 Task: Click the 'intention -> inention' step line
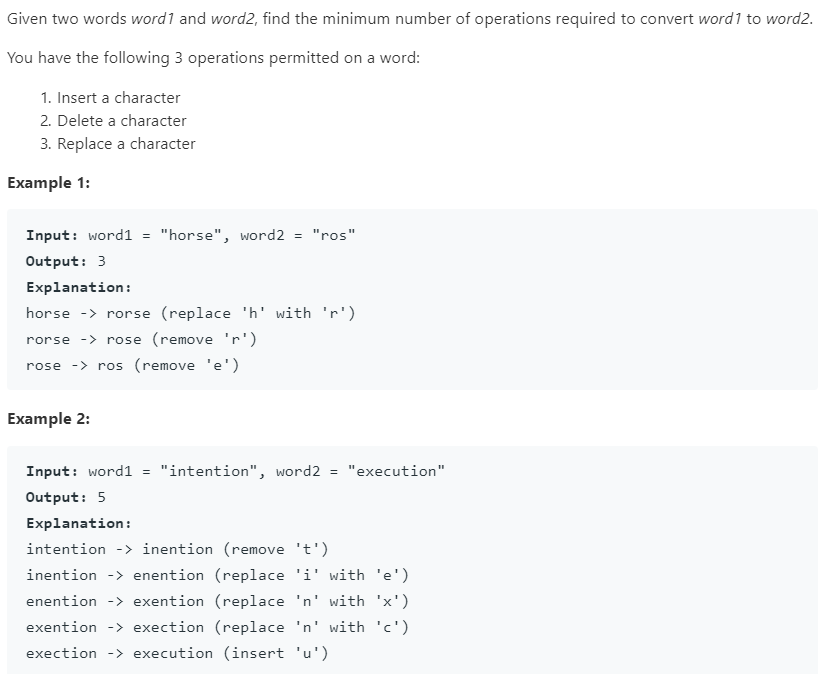[x=176, y=550]
